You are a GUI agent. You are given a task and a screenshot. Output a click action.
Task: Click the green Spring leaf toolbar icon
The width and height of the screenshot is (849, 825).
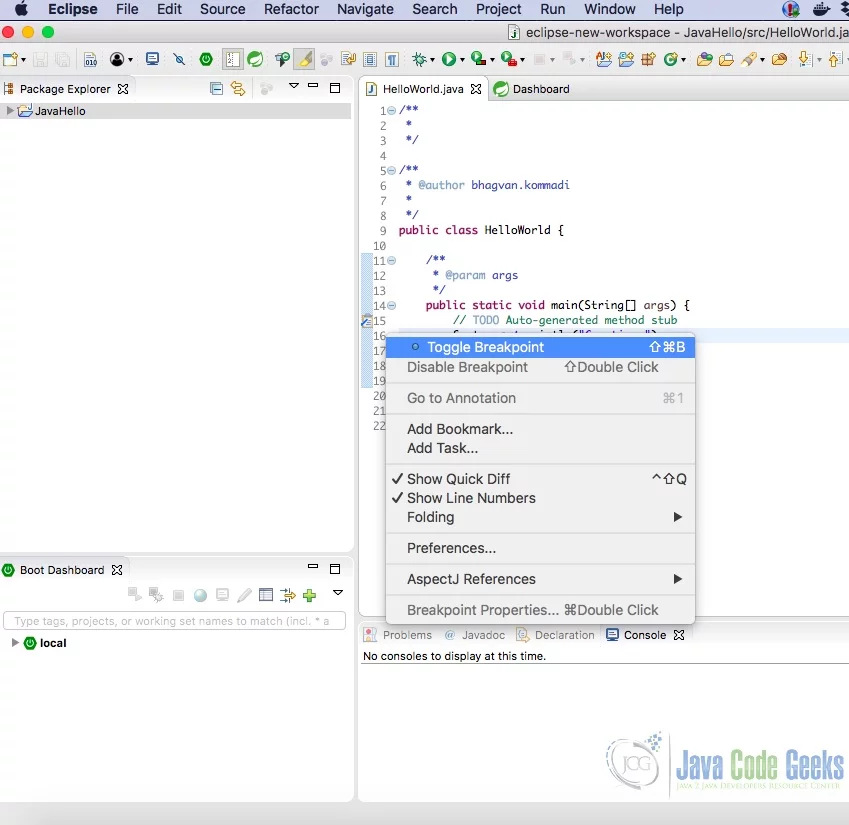[255, 59]
